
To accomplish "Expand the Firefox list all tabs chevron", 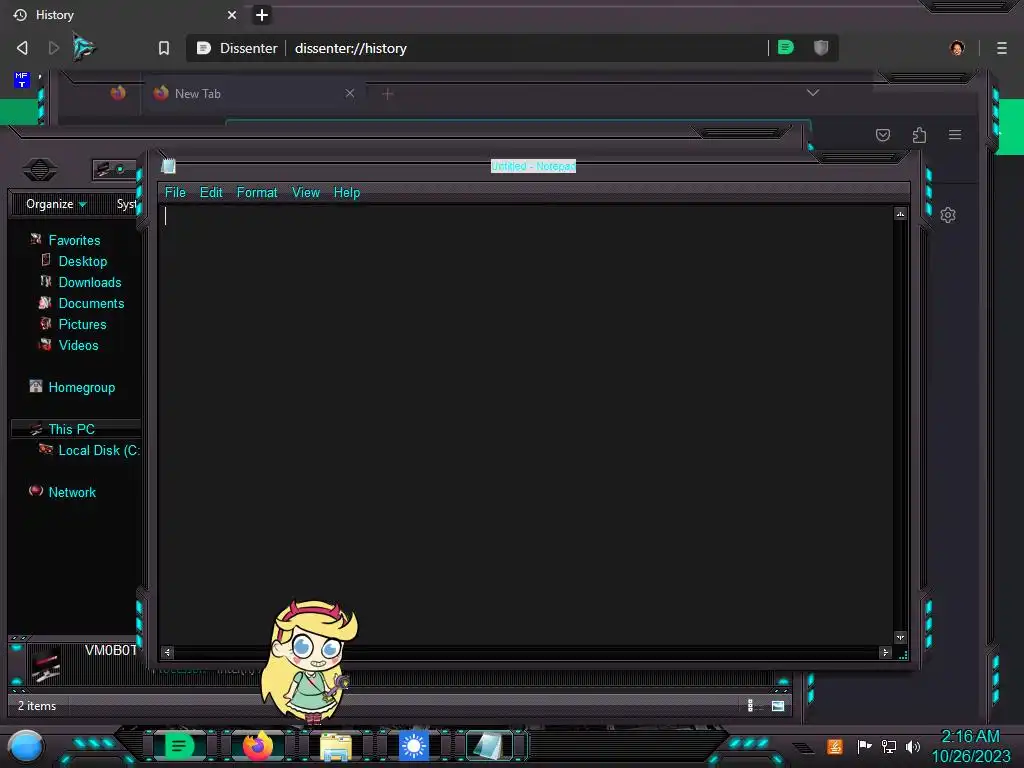I will (812, 93).
